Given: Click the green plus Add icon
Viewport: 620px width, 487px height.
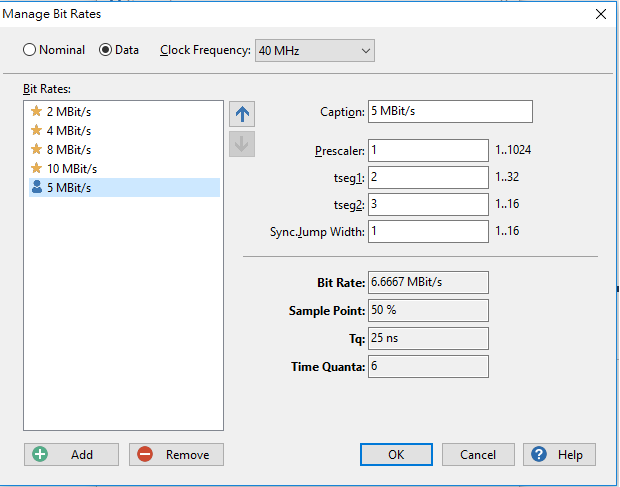Looking at the screenshot, I should (x=40, y=454).
